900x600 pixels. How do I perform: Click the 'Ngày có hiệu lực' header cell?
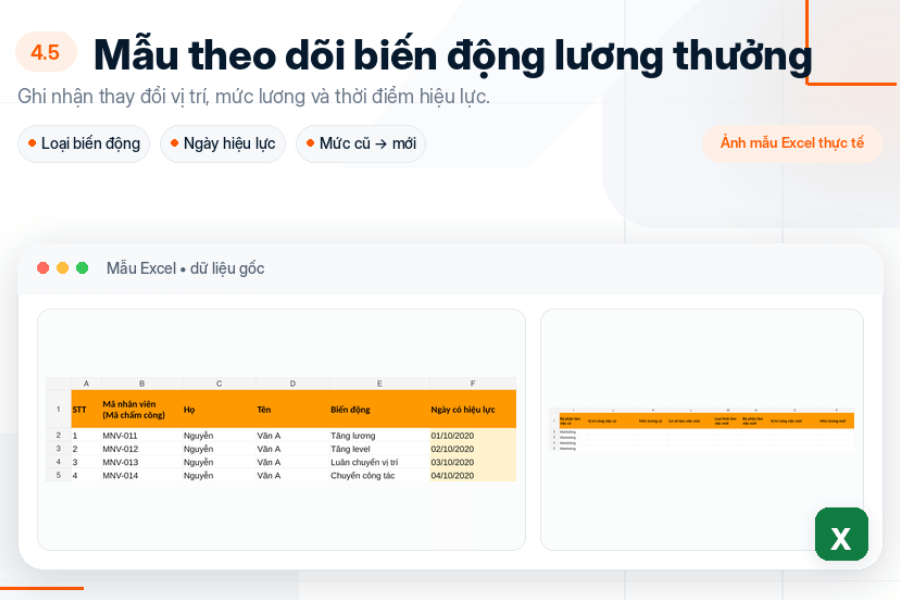coord(472,409)
